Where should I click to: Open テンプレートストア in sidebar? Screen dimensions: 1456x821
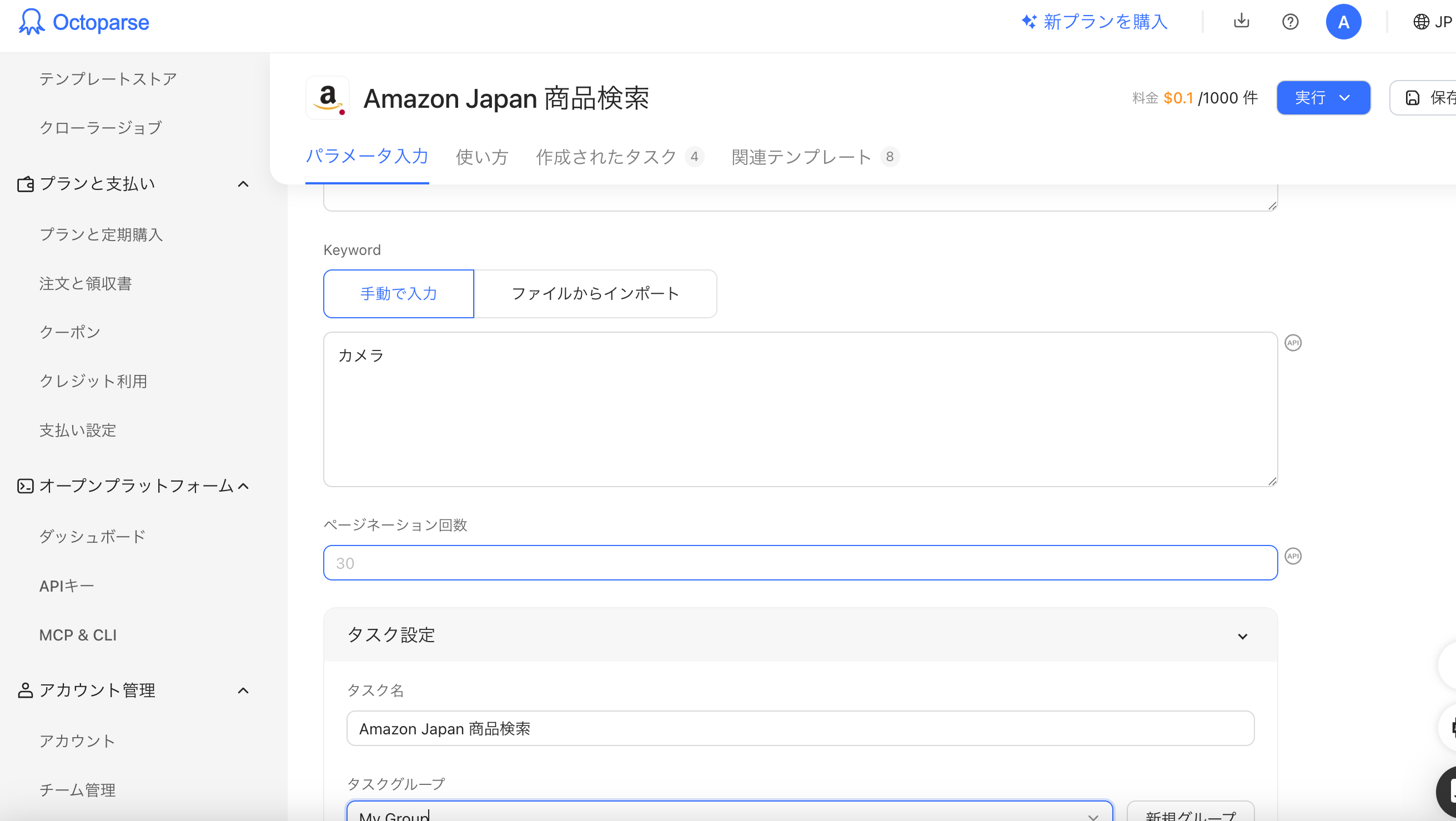pyautogui.click(x=108, y=78)
